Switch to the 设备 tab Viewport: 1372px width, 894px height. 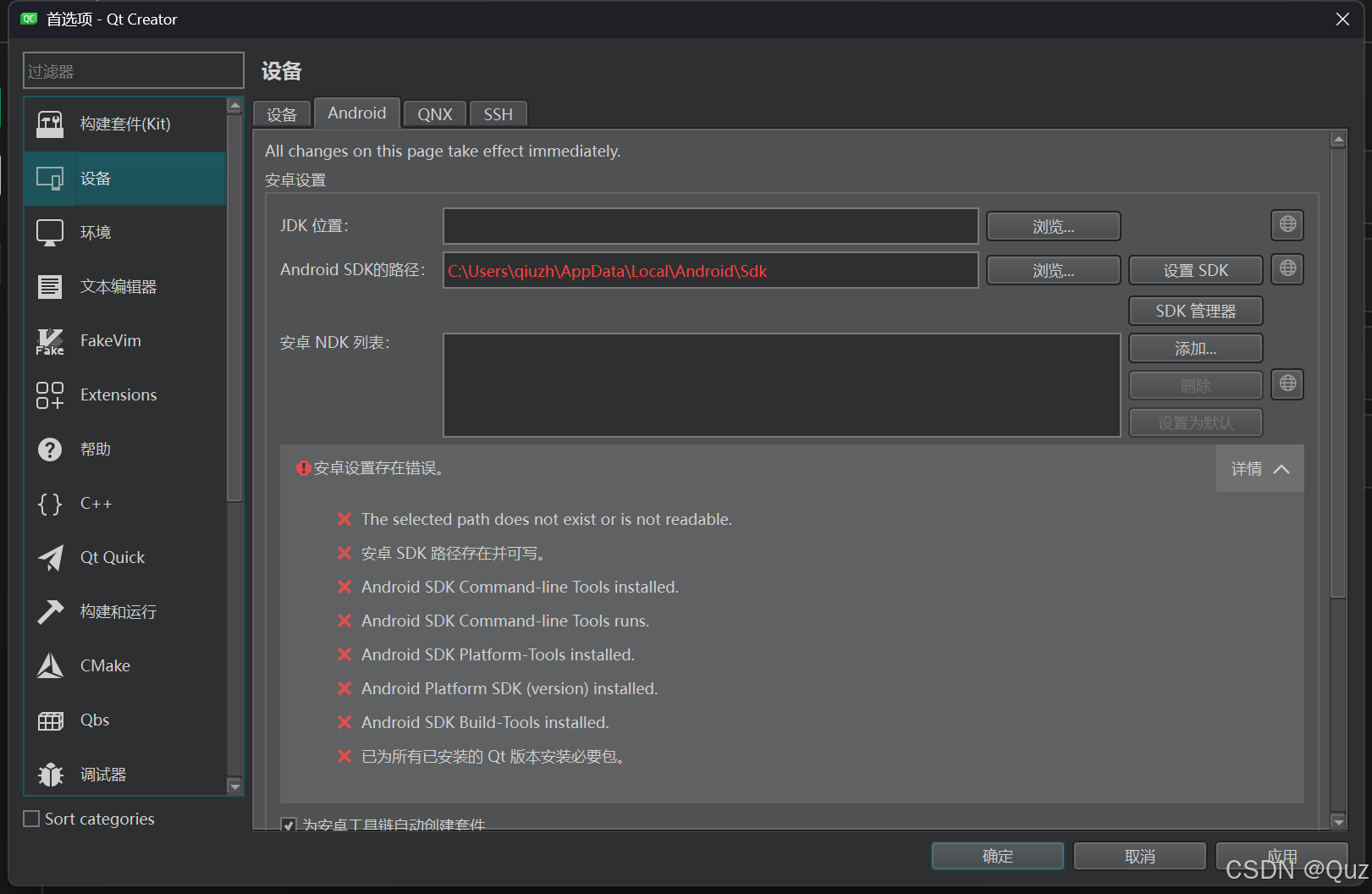click(x=282, y=114)
